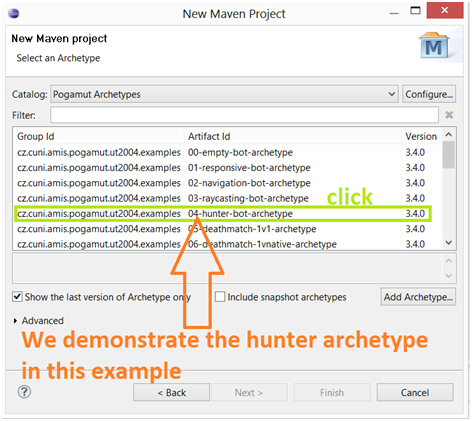The height and width of the screenshot is (421, 472).
Task: Click the description box down arrow
Action: [449, 276]
